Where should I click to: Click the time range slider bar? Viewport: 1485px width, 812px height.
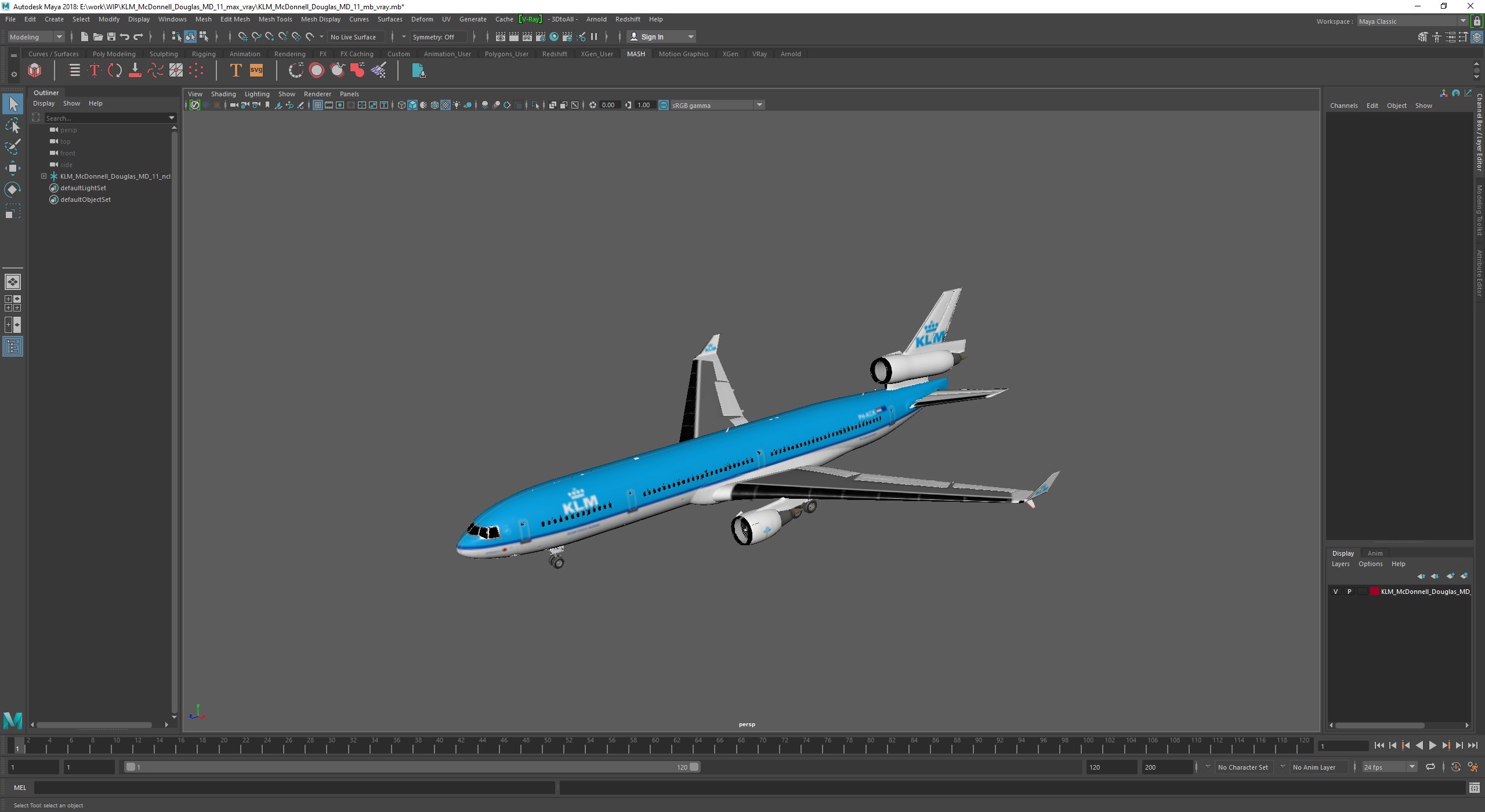pos(412,767)
